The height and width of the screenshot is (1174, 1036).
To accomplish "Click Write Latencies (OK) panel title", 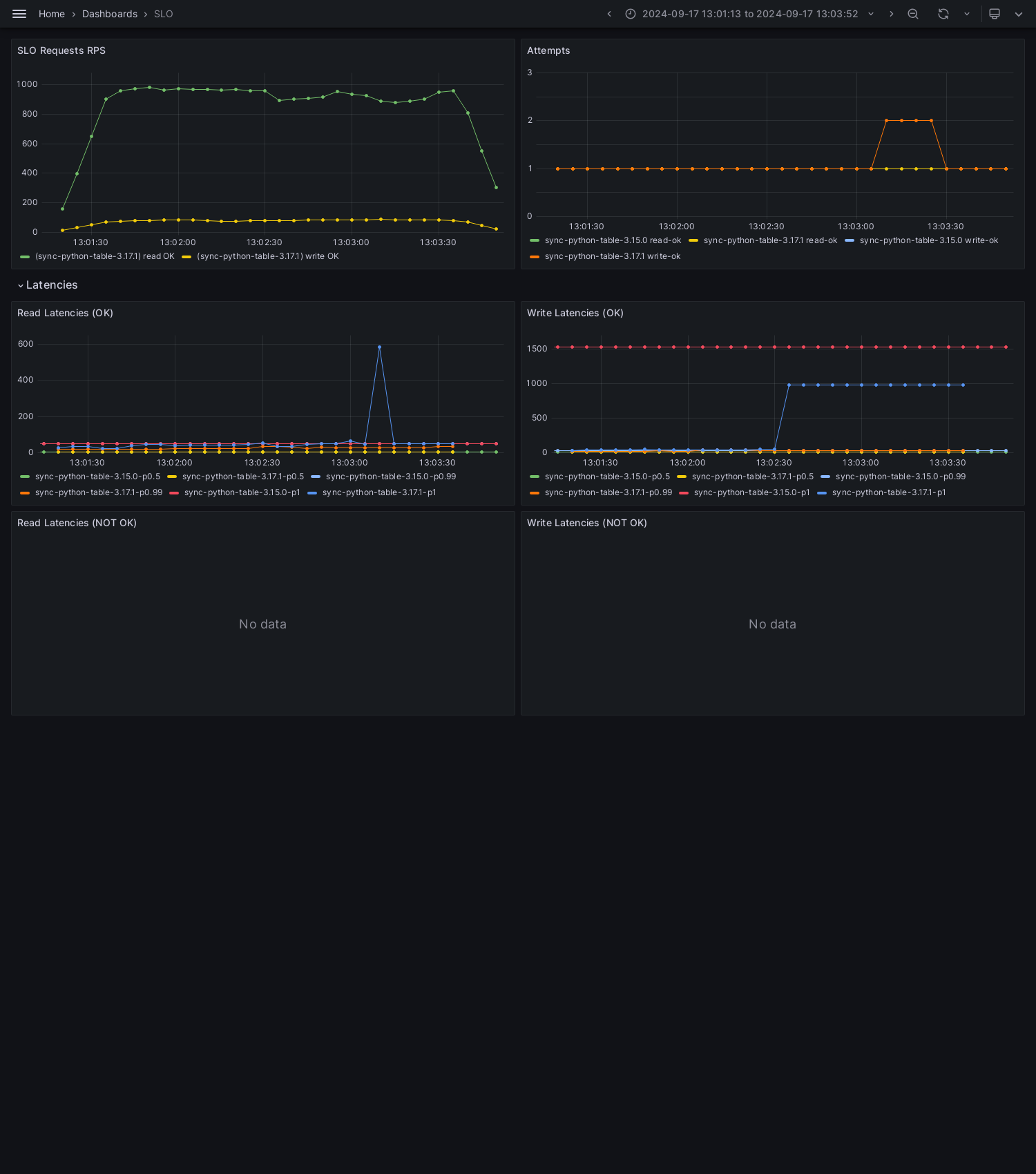I will [x=575, y=313].
